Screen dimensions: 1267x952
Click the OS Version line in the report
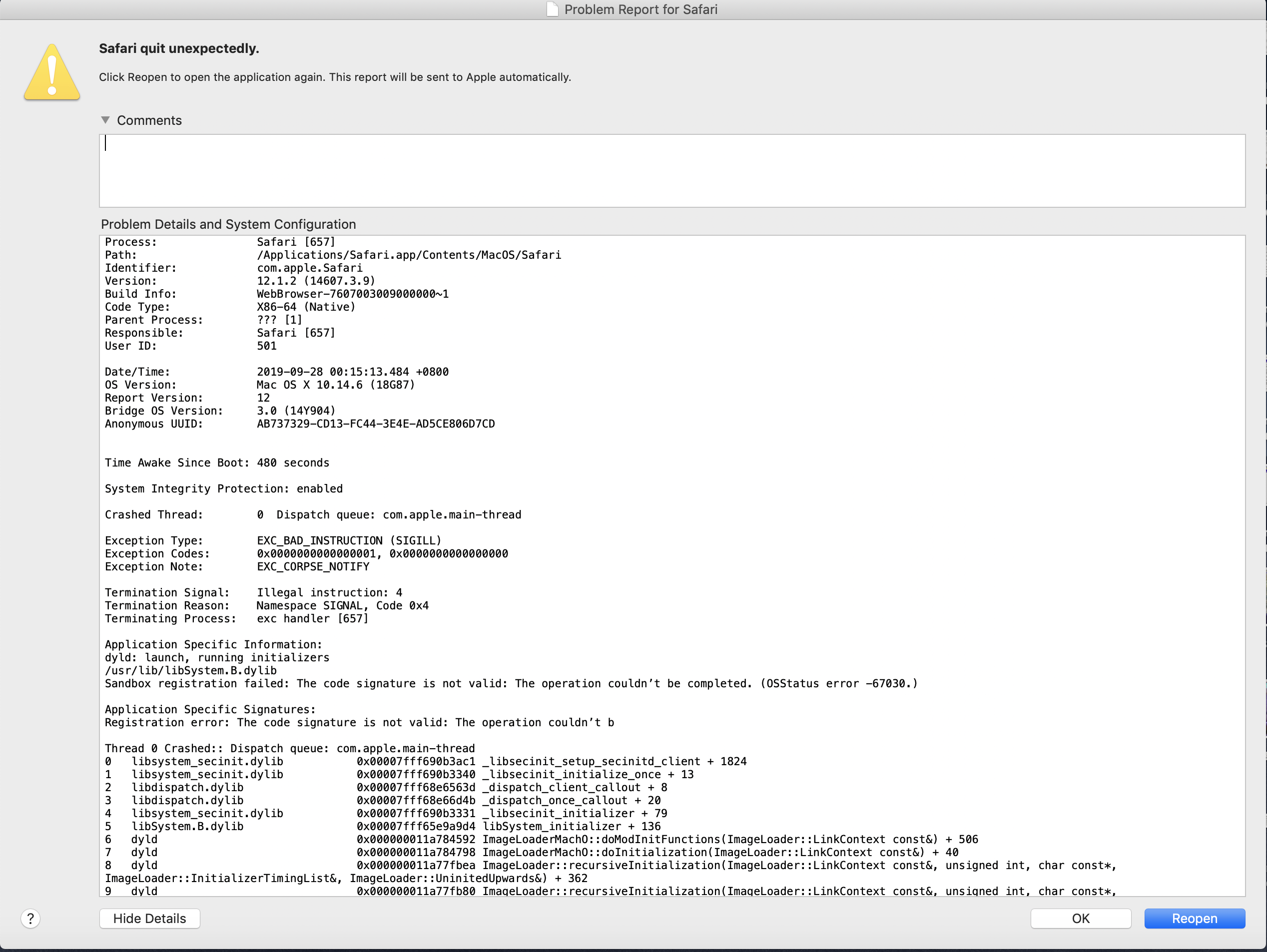[x=259, y=385]
